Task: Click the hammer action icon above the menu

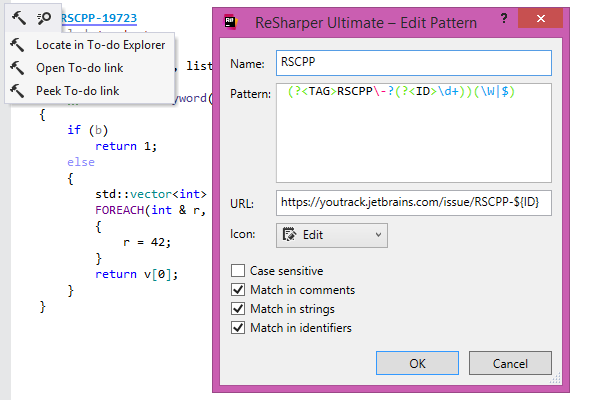Action: tap(18, 18)
